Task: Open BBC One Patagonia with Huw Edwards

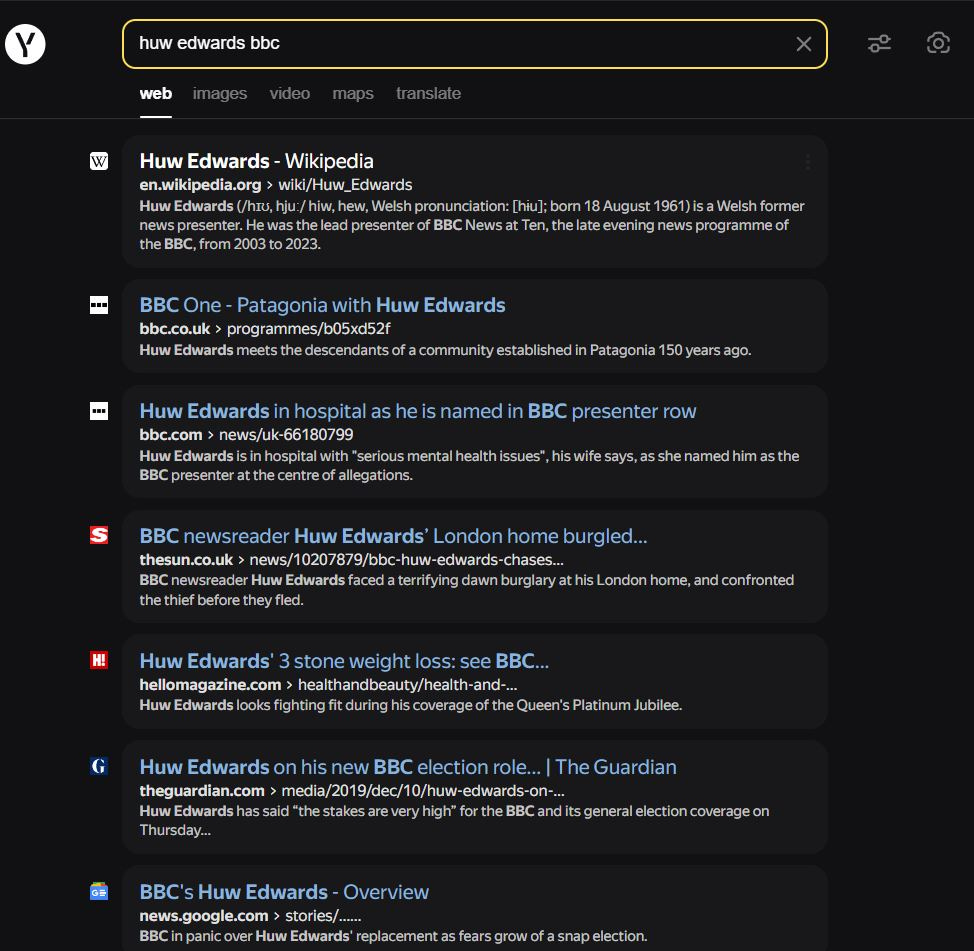Action: click(x=322, y=306)
